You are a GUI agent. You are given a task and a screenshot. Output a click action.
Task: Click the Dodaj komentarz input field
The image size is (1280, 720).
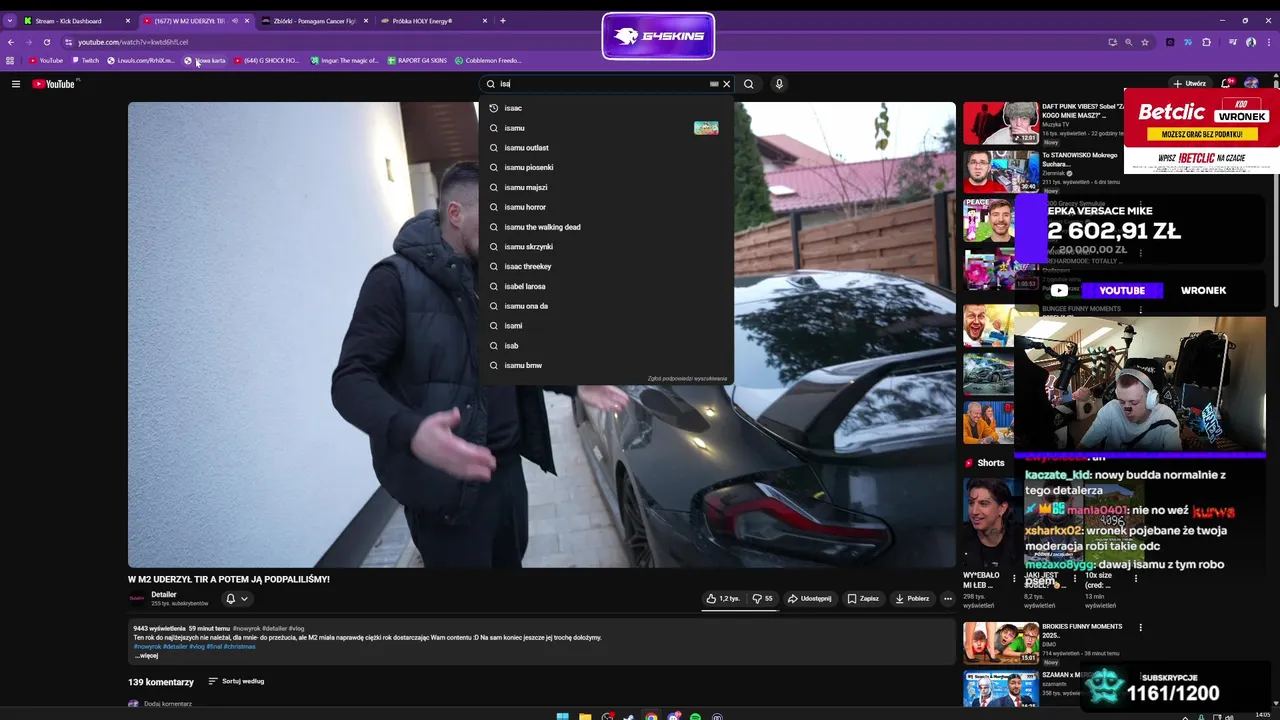[168, 704]
